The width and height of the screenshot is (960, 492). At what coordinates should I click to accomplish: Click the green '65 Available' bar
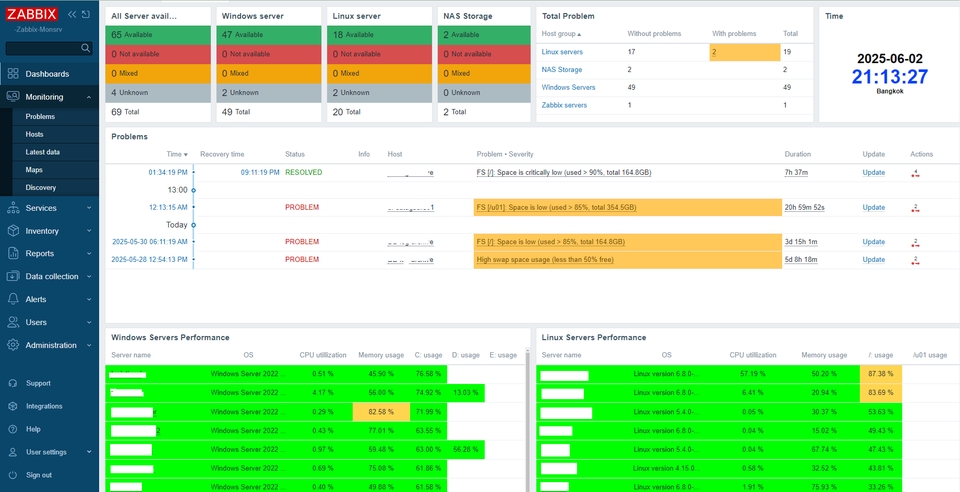coord(158,35)
